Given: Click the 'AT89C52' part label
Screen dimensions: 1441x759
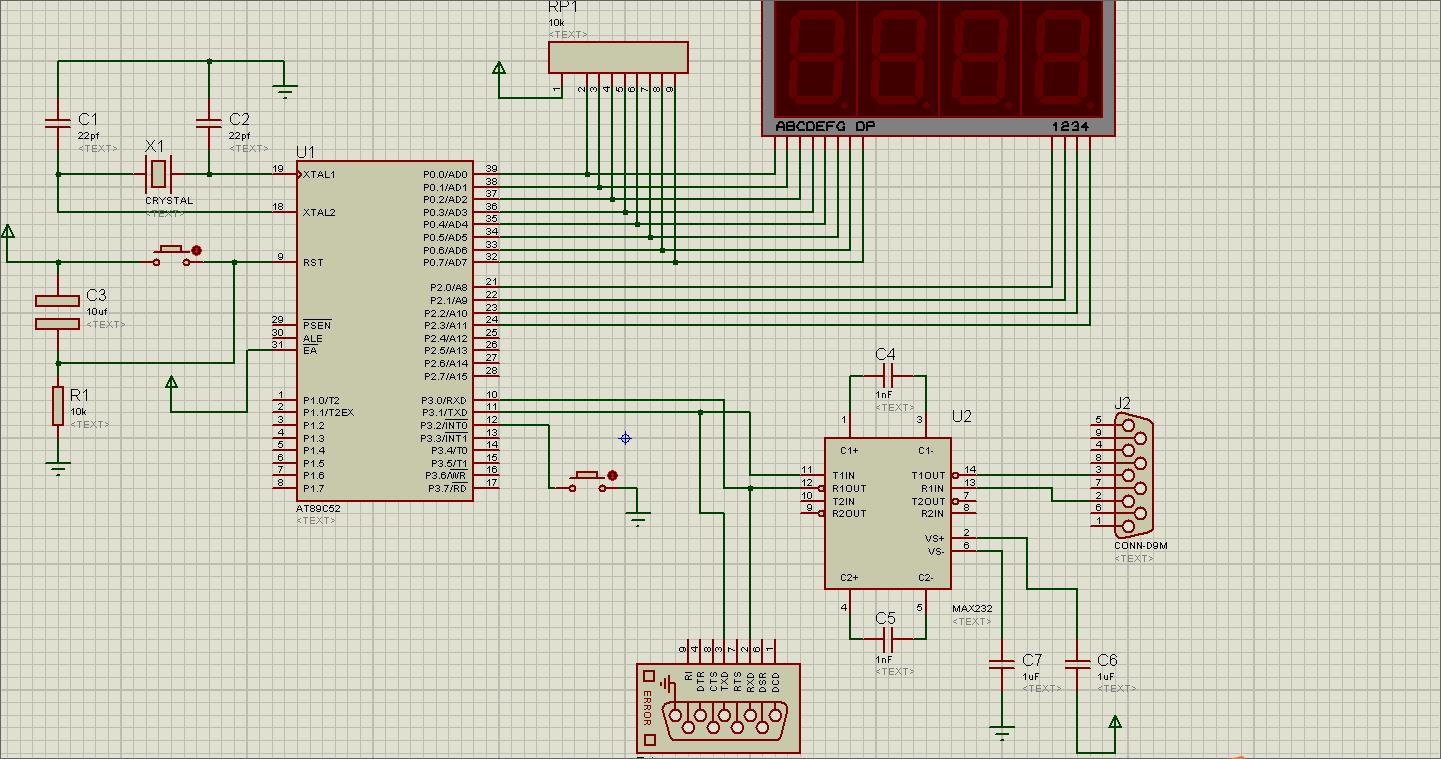Looking at the screenshot, I should coord(319,508).
